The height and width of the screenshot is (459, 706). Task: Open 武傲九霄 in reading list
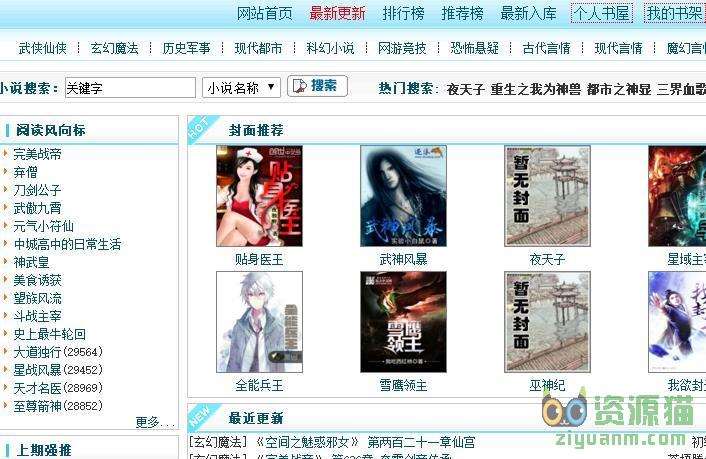(x=37, y=208)
